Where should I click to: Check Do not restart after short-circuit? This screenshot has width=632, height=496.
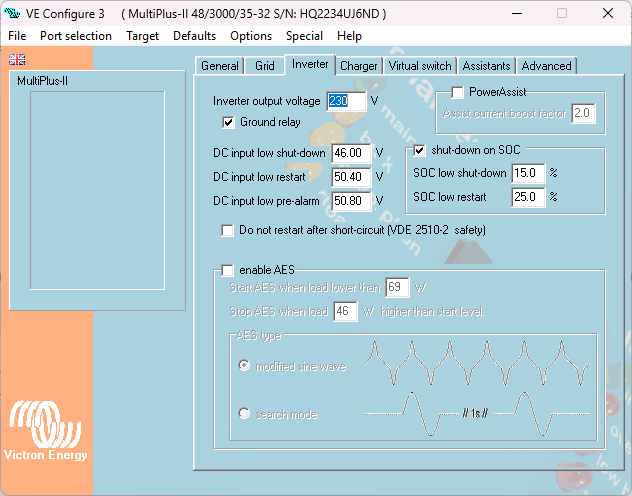pos(227,230)
